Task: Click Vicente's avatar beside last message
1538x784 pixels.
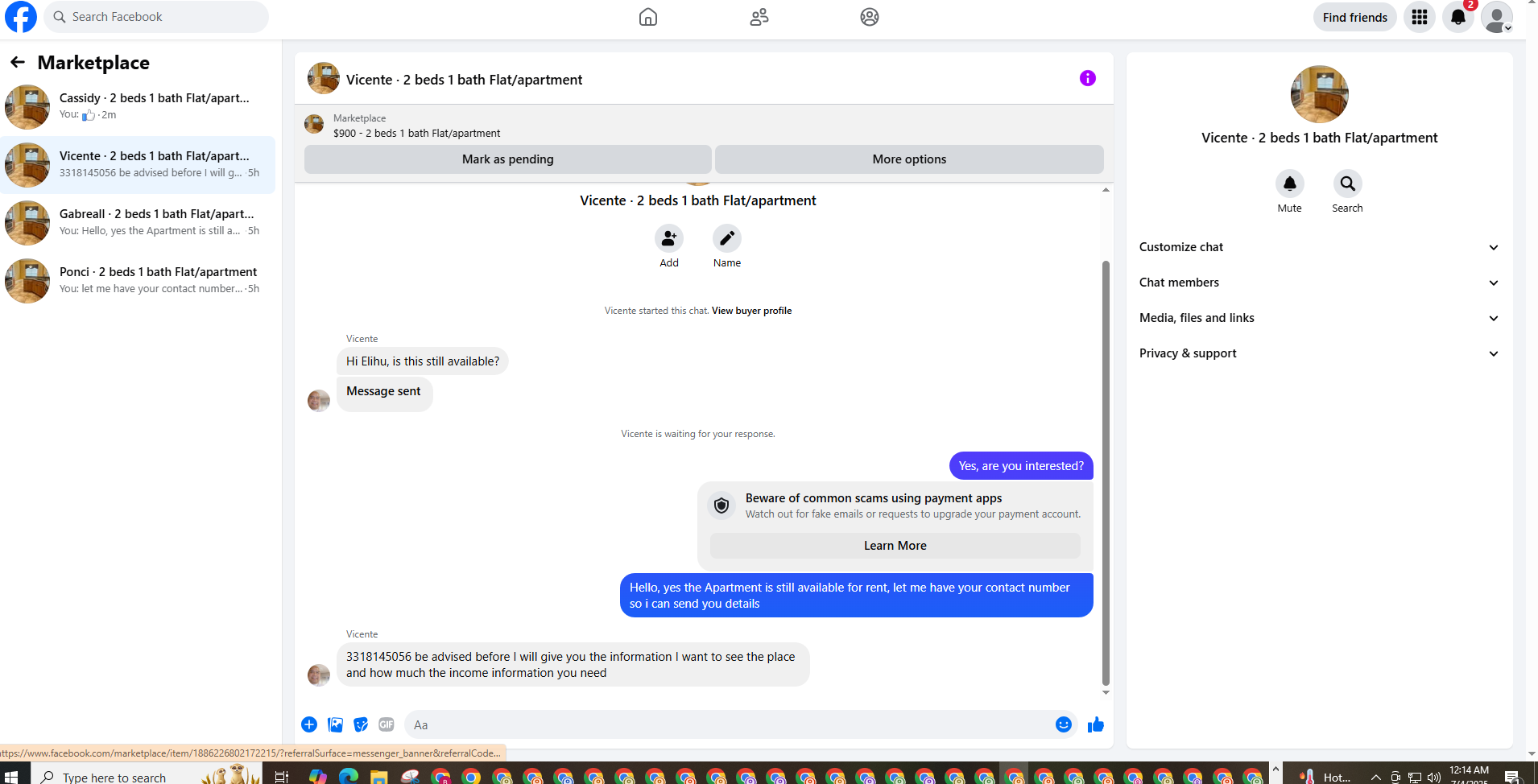Action: (319, 675)
